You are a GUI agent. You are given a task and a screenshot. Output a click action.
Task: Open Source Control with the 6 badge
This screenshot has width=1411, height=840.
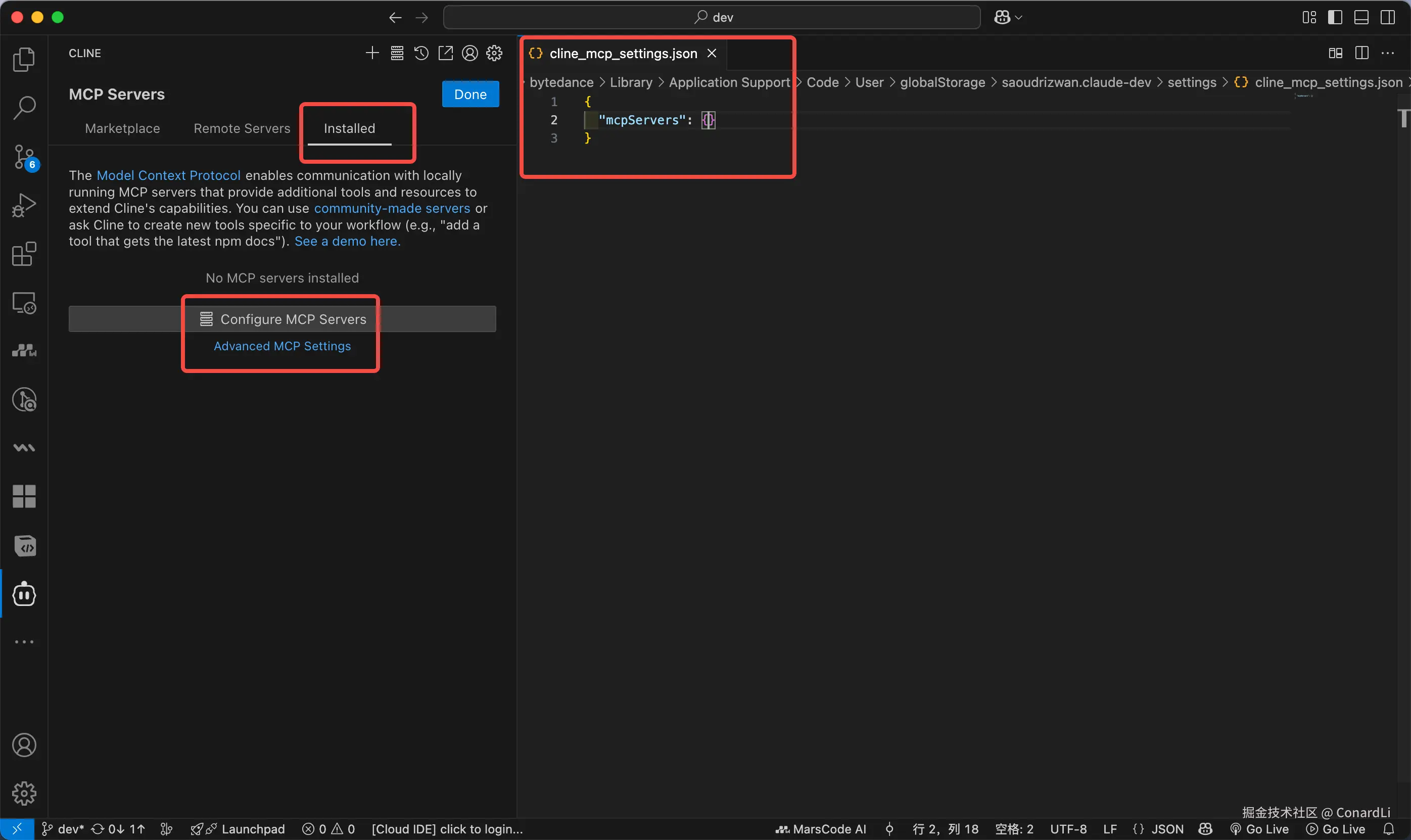coord(24,157)
